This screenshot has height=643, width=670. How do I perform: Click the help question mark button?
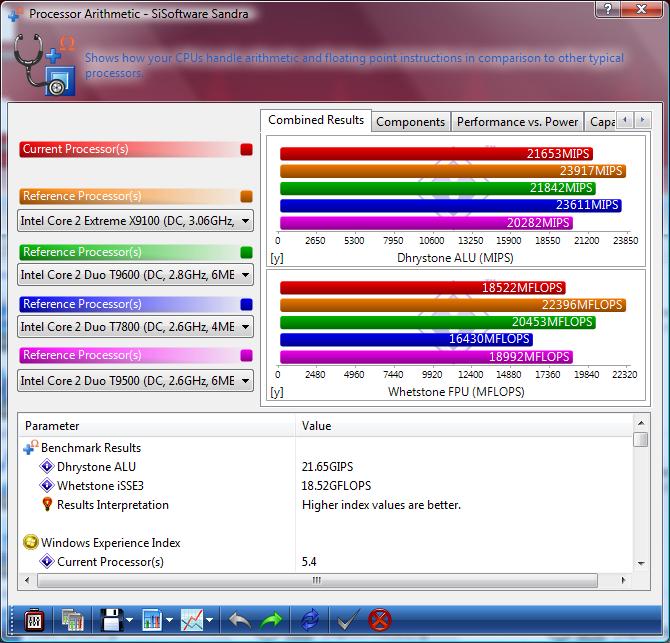[x=608, y=9]
